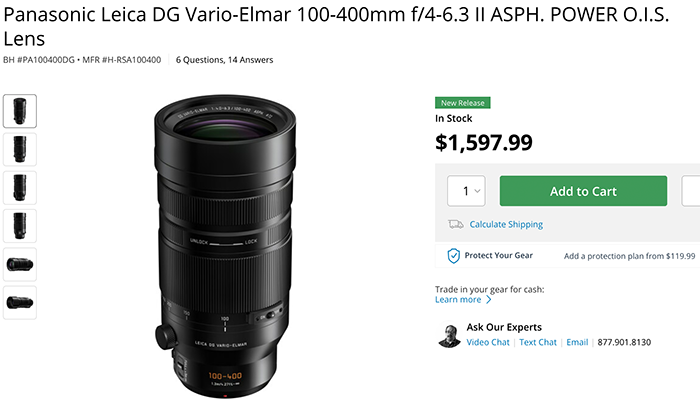Select the third lens thumbnail
Screen dimensions: 700x408
point(20,188)
